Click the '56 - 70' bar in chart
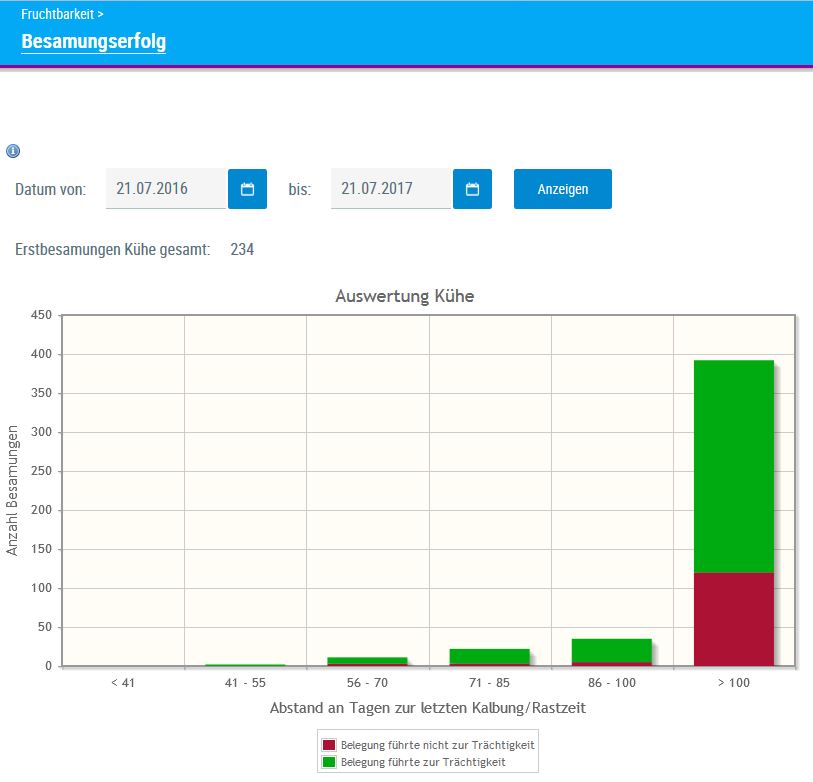 (x=367, y=661)
